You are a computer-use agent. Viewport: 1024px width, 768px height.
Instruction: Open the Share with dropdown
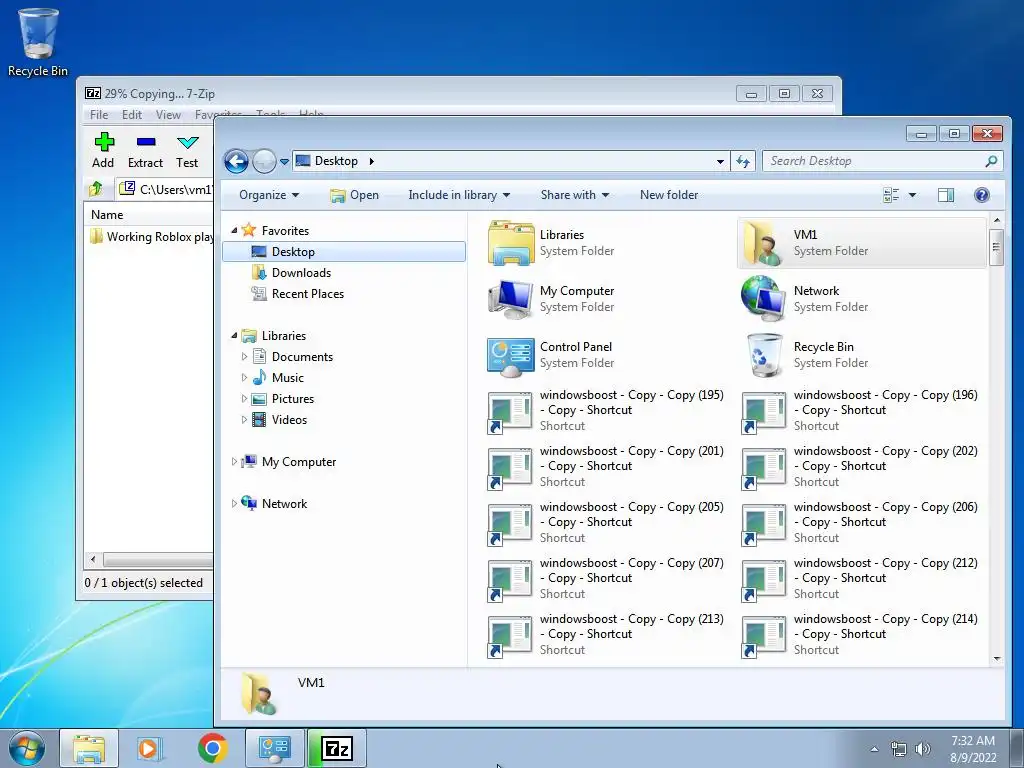pos(575,195)
